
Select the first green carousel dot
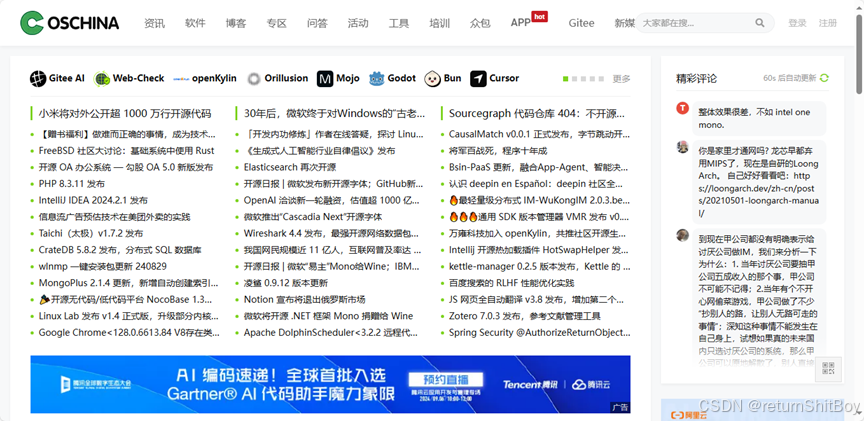(565, 79)
